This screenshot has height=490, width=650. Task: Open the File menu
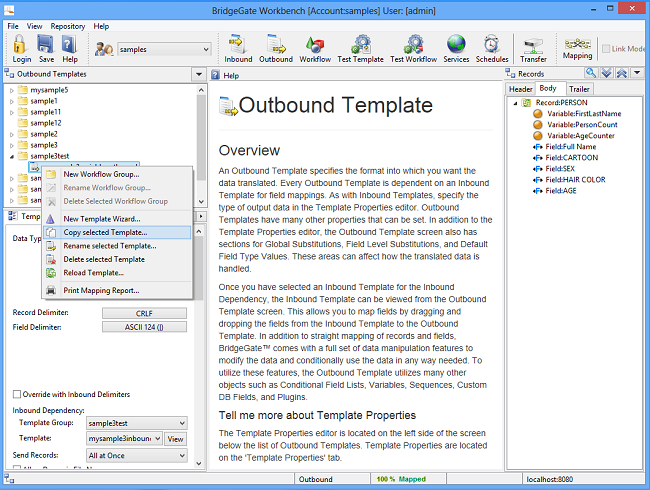[x=13, y=26]
